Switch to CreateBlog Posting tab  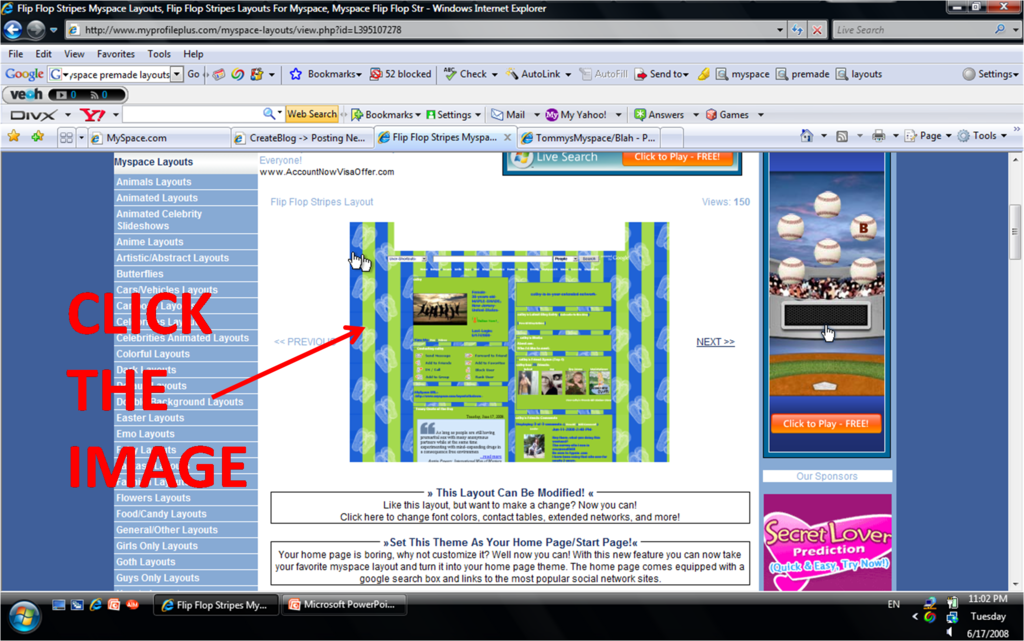pos(302,138)
